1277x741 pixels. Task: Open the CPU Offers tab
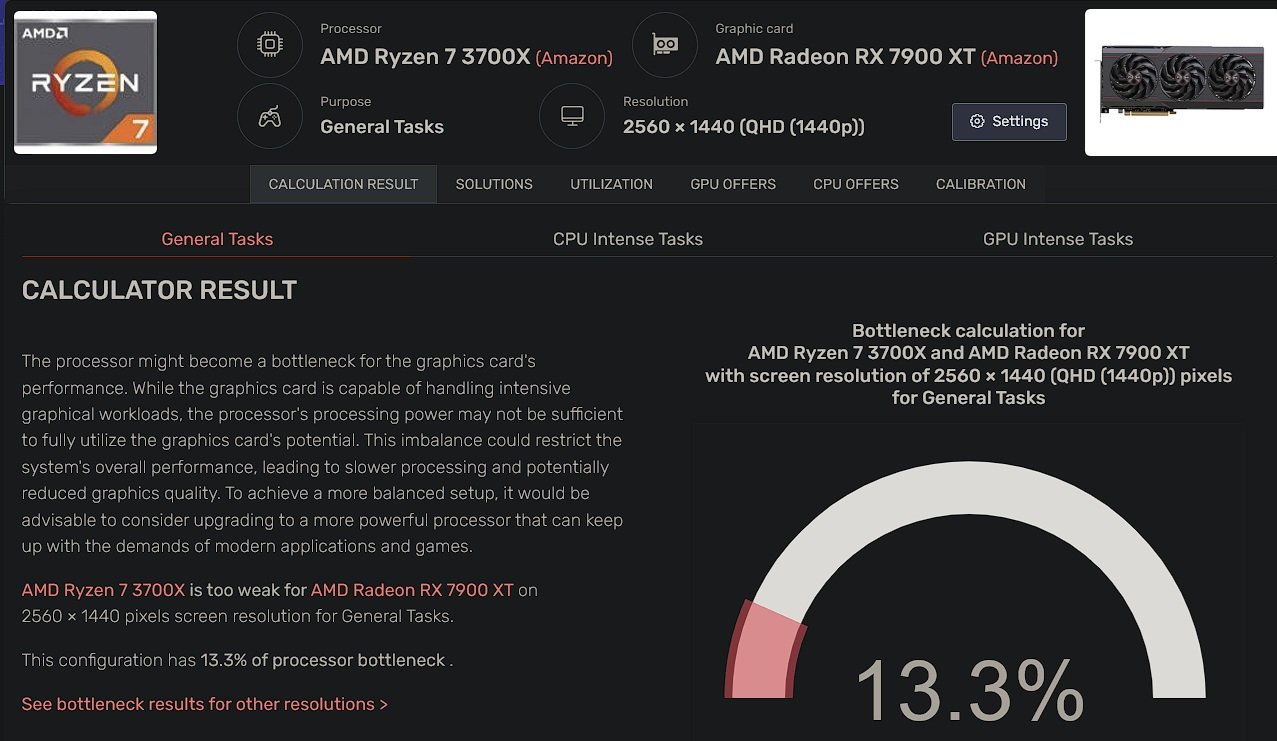[856, 184]
